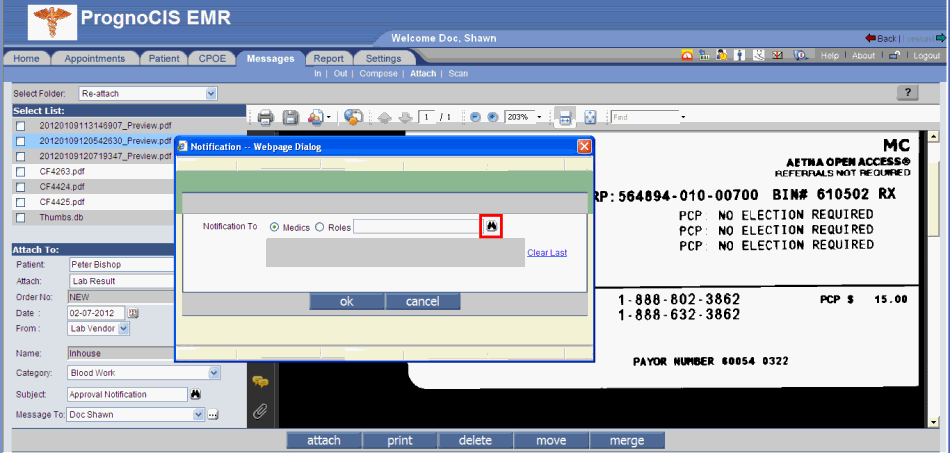Screen dimensions: 950x453
Task: Click the stethoscope icon in top bar
Action: pyautogui.click(x=759, y=55)
